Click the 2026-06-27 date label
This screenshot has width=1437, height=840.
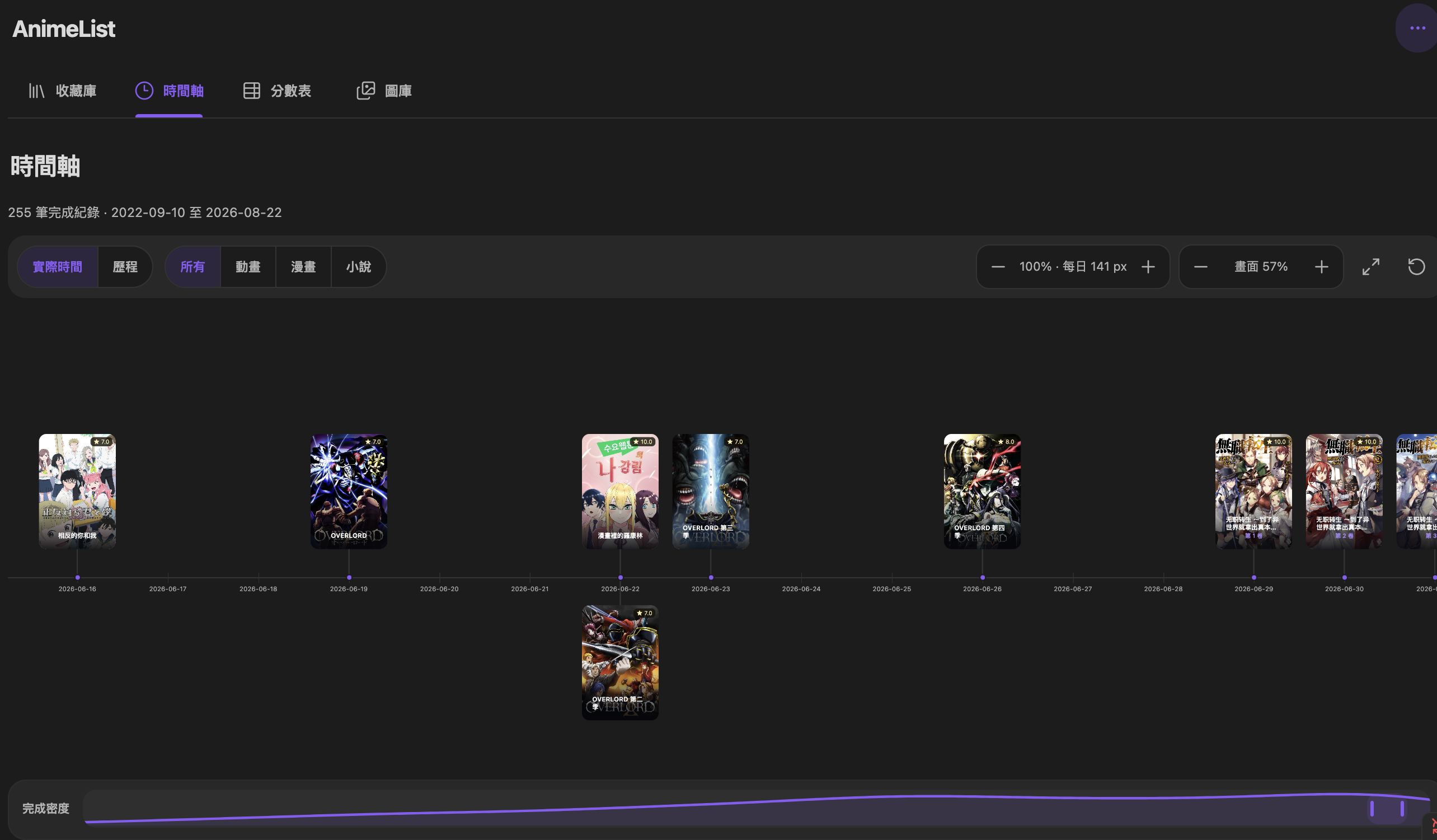click(x=1073, y=589)
